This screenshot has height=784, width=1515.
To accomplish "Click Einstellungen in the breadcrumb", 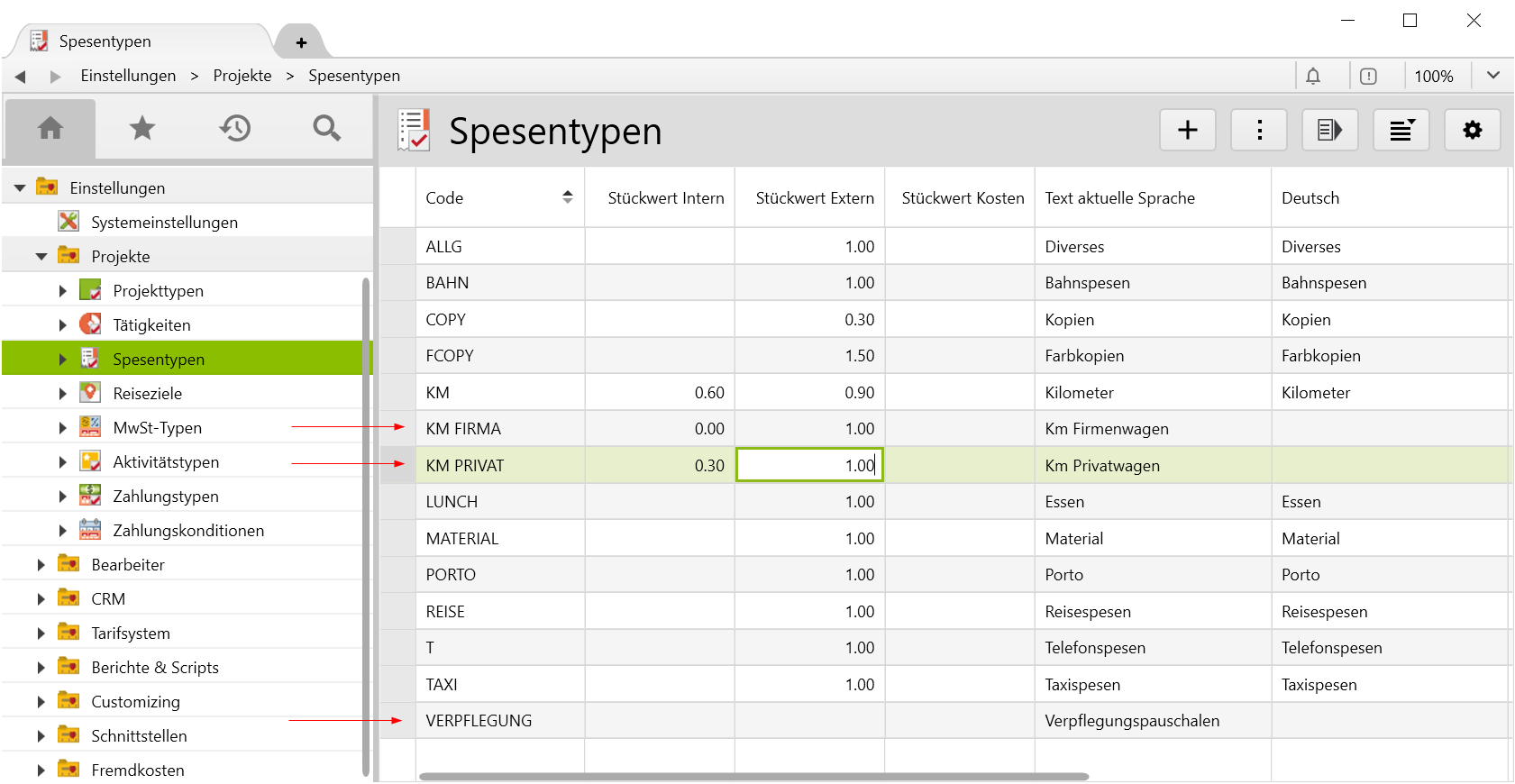I will tap(128, 76).
